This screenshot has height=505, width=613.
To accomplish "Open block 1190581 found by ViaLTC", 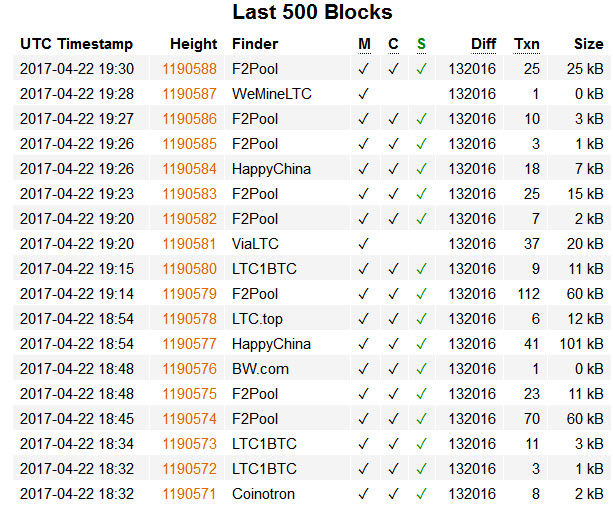I will [x=189, y=244].
